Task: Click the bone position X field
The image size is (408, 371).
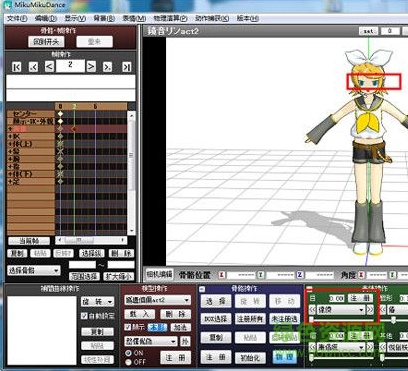Action: tap(241, 275)
